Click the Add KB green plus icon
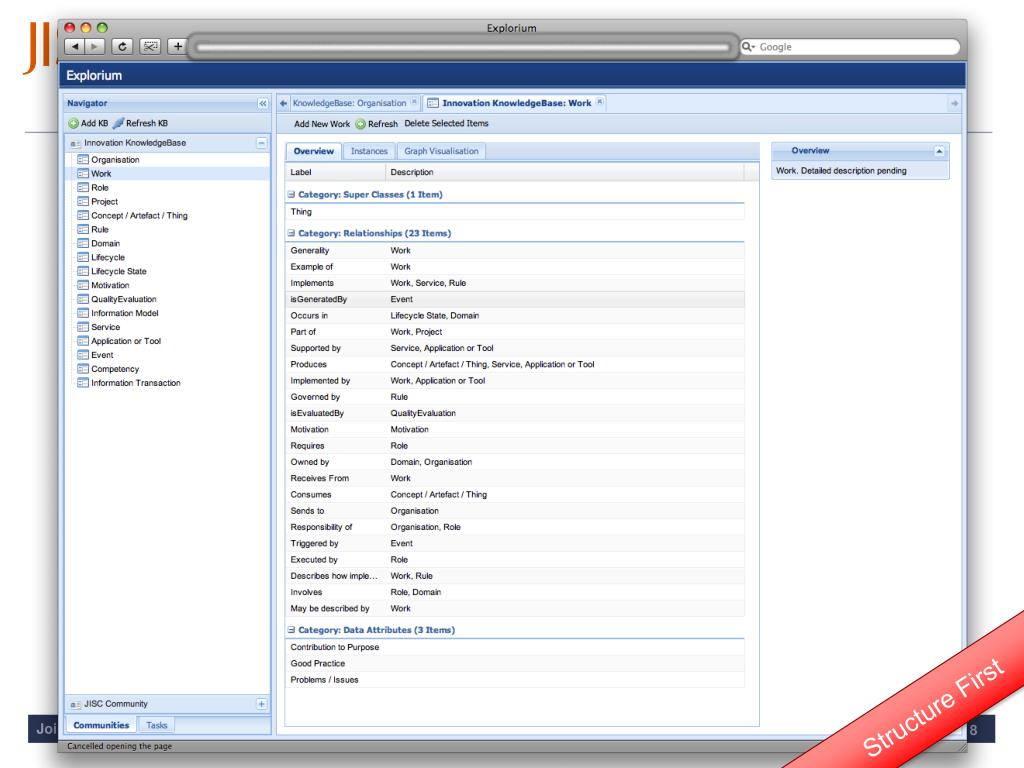The width and height of the screenshot is (1024, 768). [x=73, y=123]
